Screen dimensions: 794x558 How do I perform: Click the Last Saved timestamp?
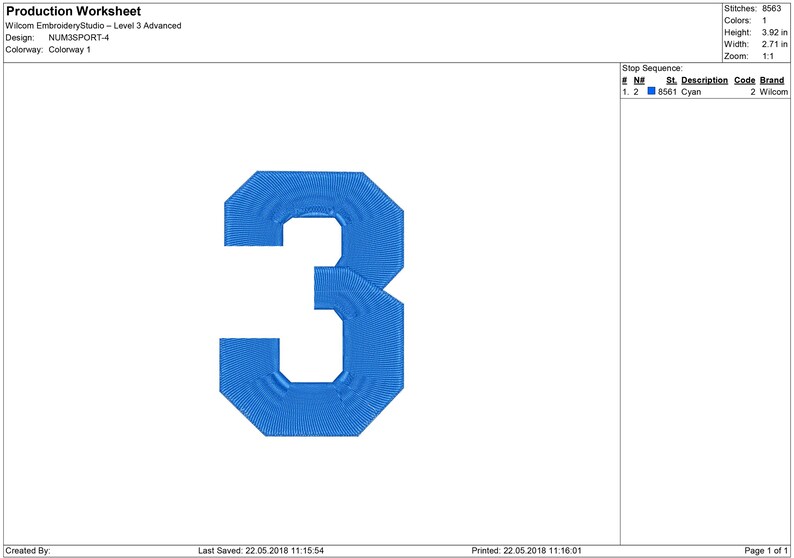point(261,550)
